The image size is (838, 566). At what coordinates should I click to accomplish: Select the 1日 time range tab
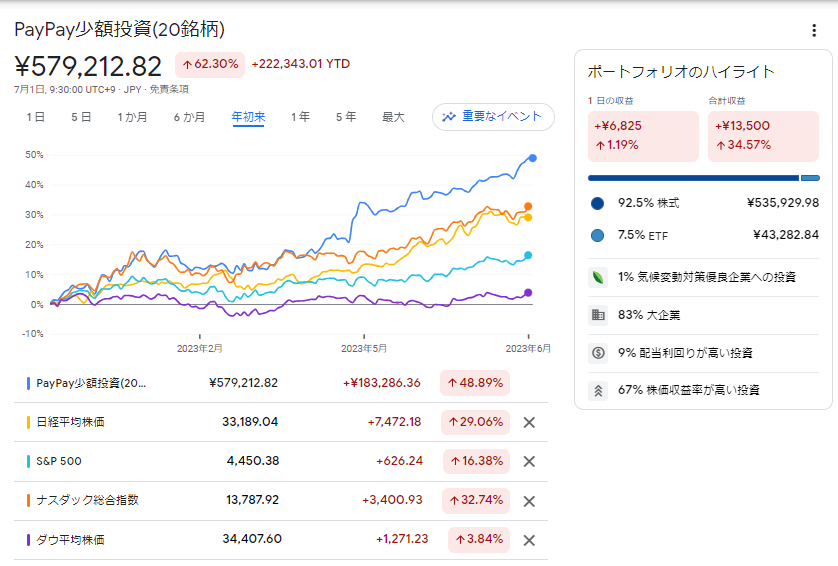coord(35,117)
